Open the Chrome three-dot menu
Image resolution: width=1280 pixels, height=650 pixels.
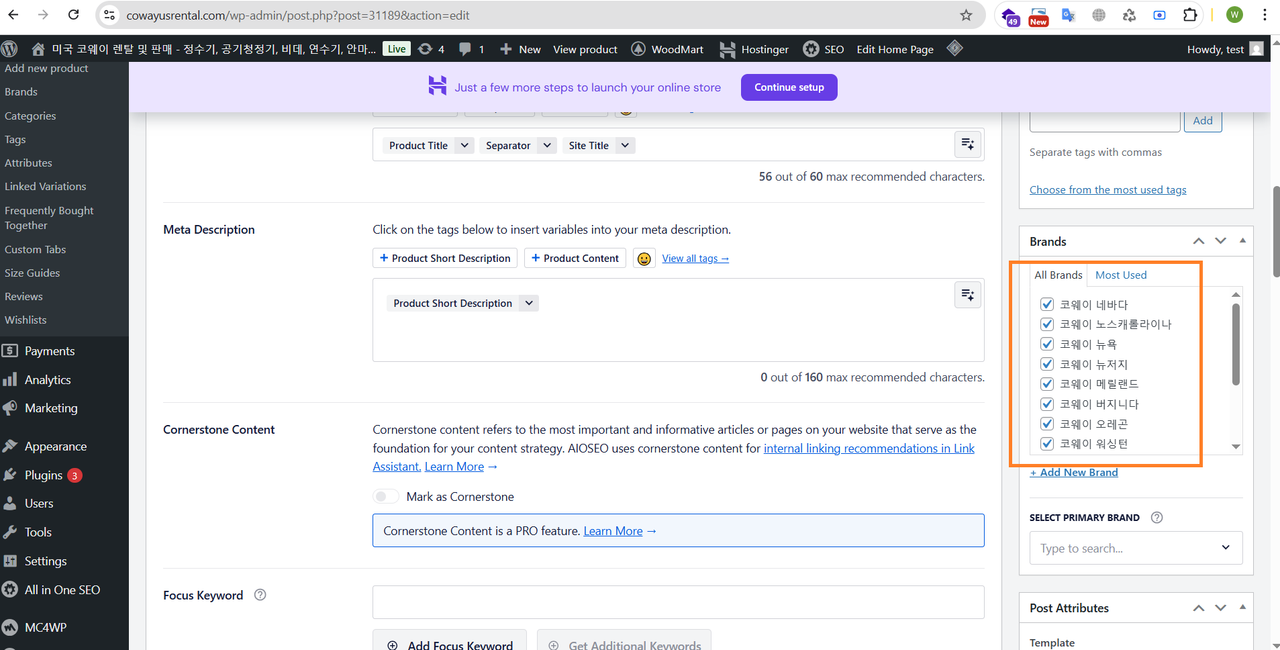click(1264, 15)
